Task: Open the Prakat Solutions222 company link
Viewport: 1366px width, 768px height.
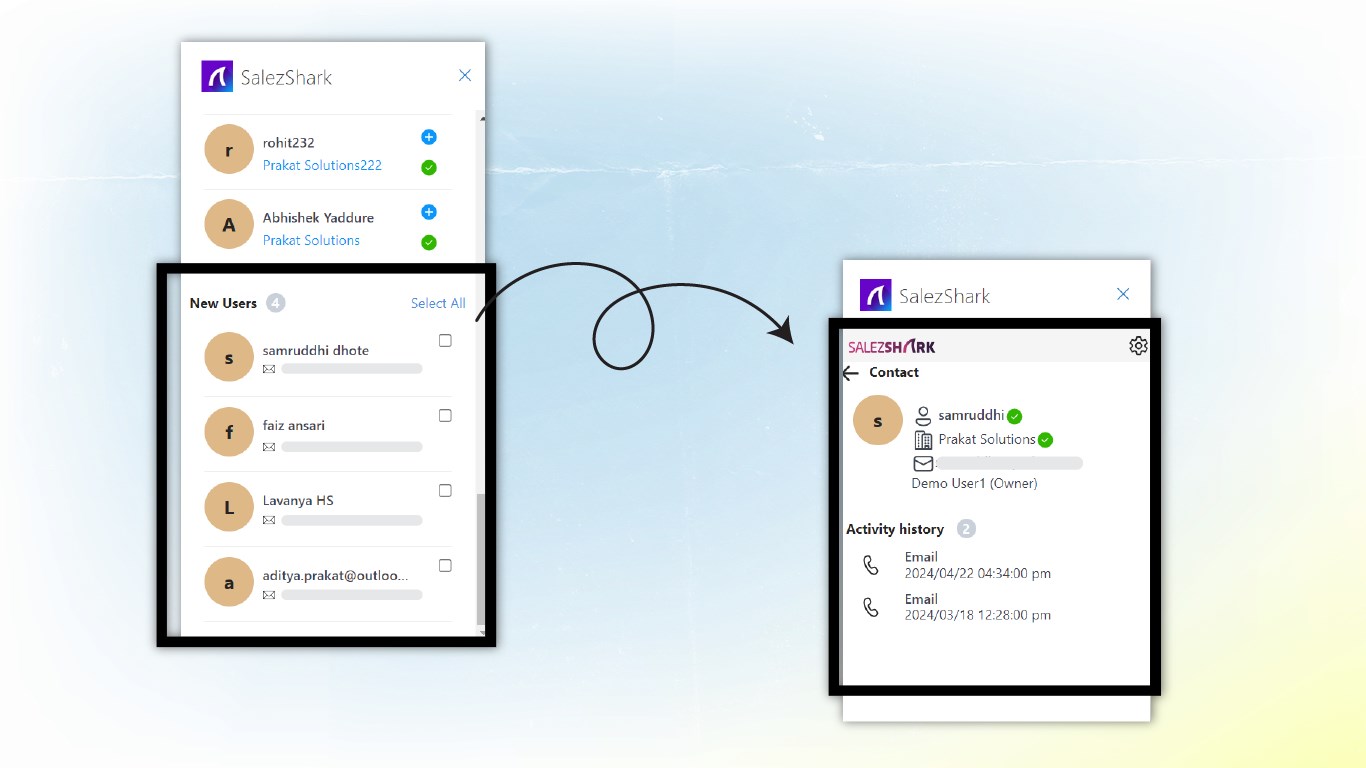Action: (322, 165)
